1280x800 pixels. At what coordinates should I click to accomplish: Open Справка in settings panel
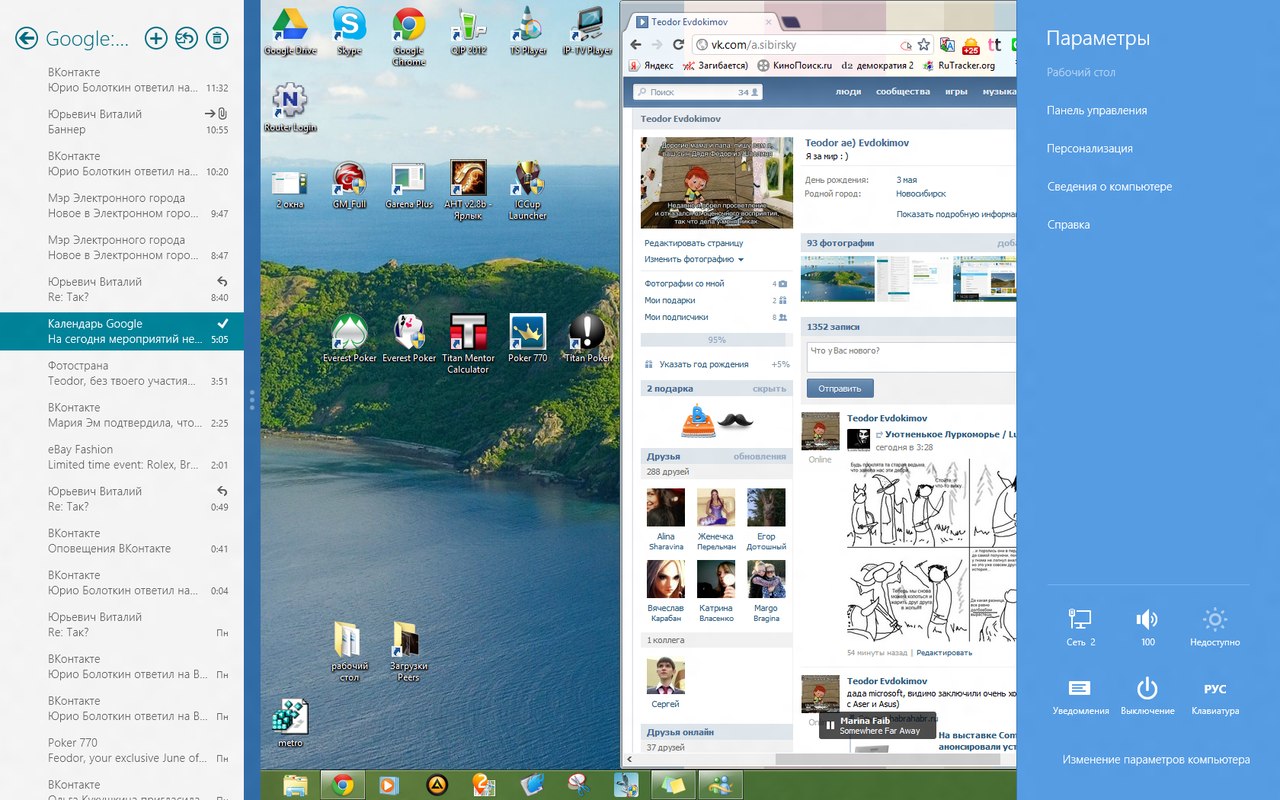coord(1068,224)
